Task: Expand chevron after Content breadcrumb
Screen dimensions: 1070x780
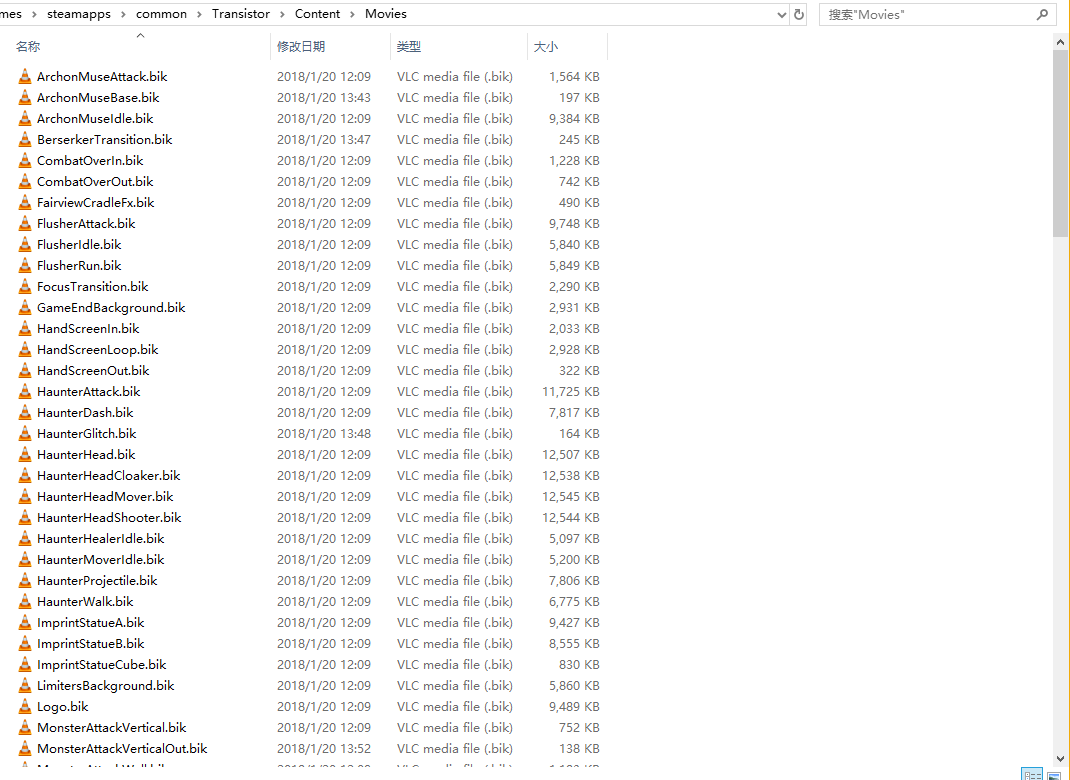Action: tap(353, 14)
